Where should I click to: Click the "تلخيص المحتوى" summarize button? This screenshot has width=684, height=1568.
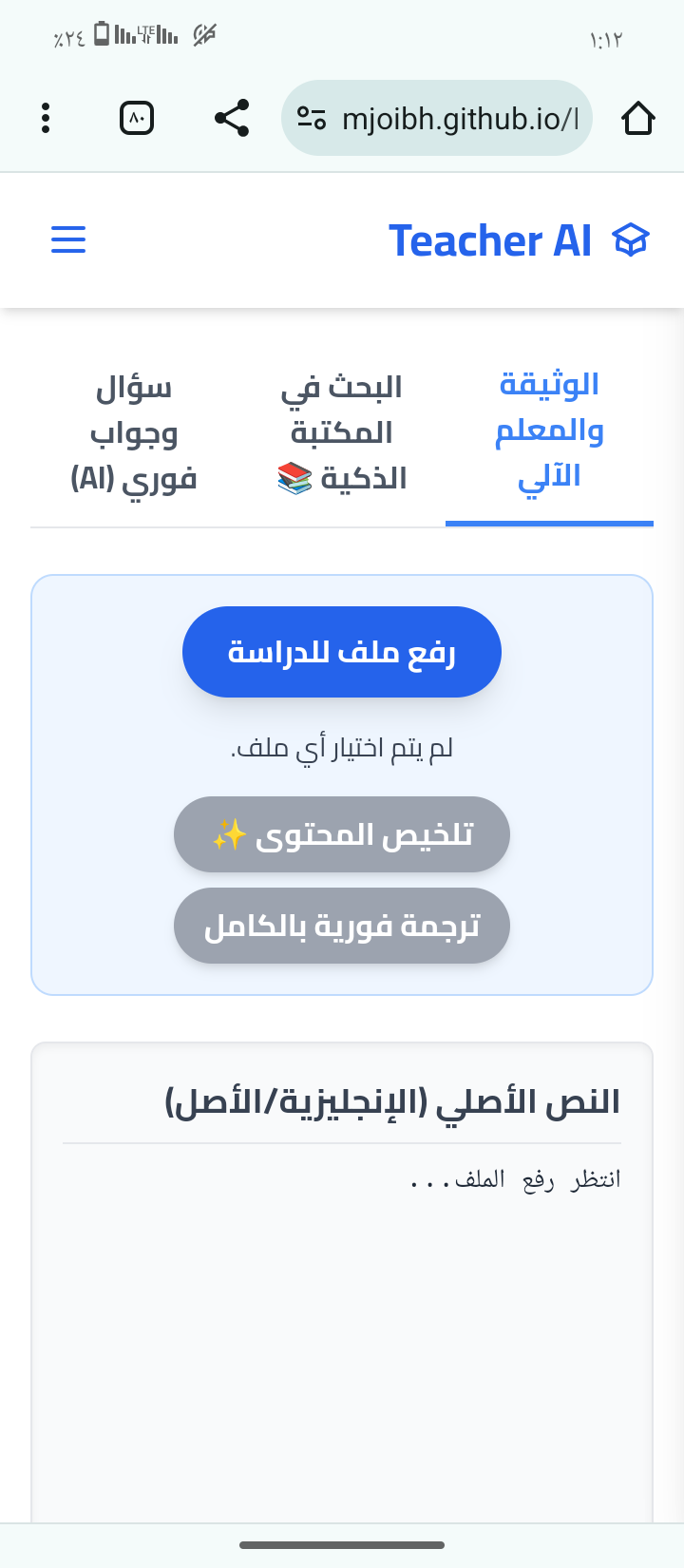coord(342,834)
